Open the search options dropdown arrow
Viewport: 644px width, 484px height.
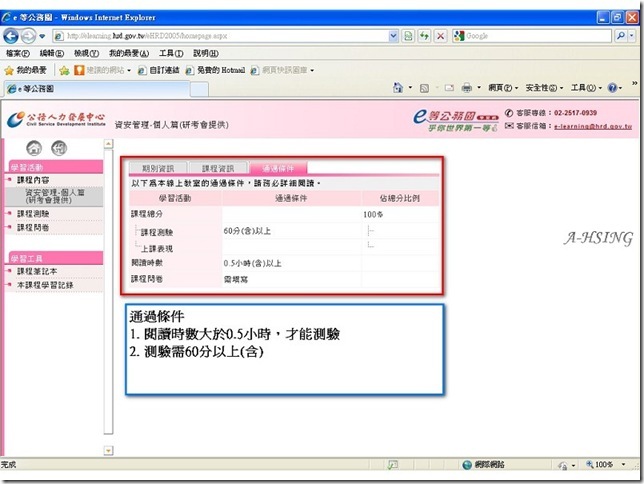pos(632,36)
